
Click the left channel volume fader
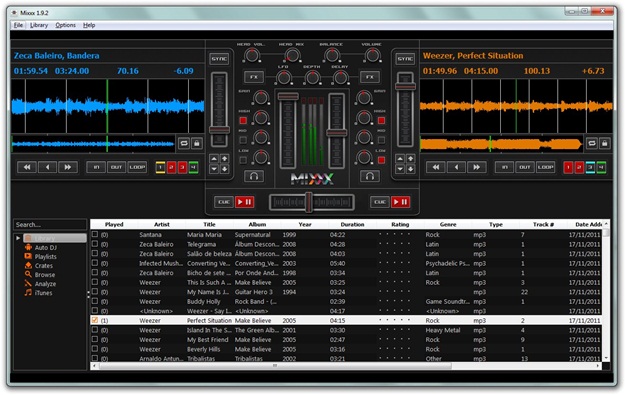click(288, 131)
